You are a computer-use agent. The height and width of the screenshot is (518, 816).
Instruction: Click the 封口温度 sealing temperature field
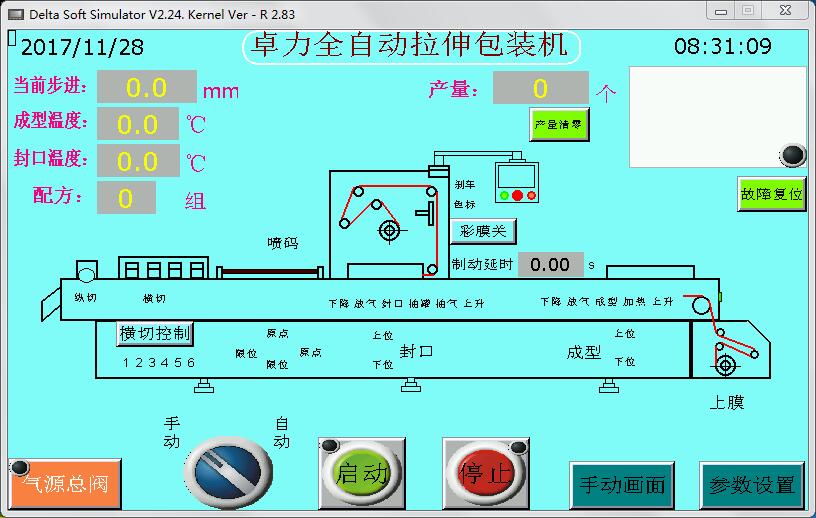tap(138, 161)
